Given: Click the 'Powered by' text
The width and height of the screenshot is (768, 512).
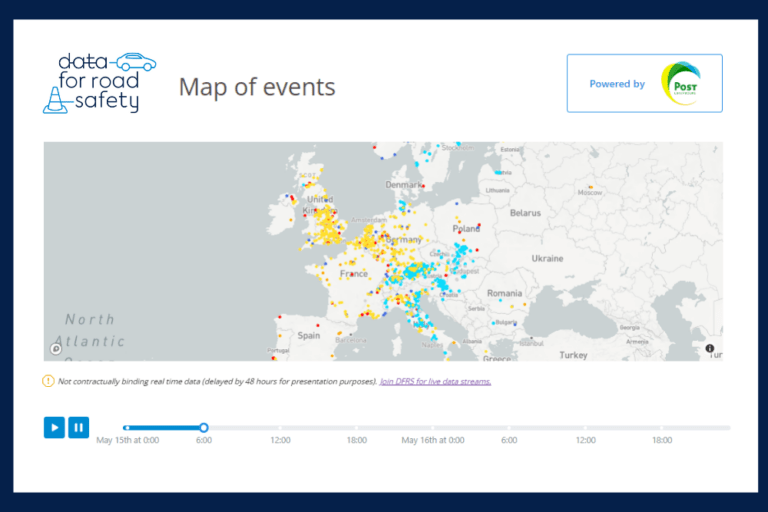Looking at the screenshot, I should pos(617,84).
